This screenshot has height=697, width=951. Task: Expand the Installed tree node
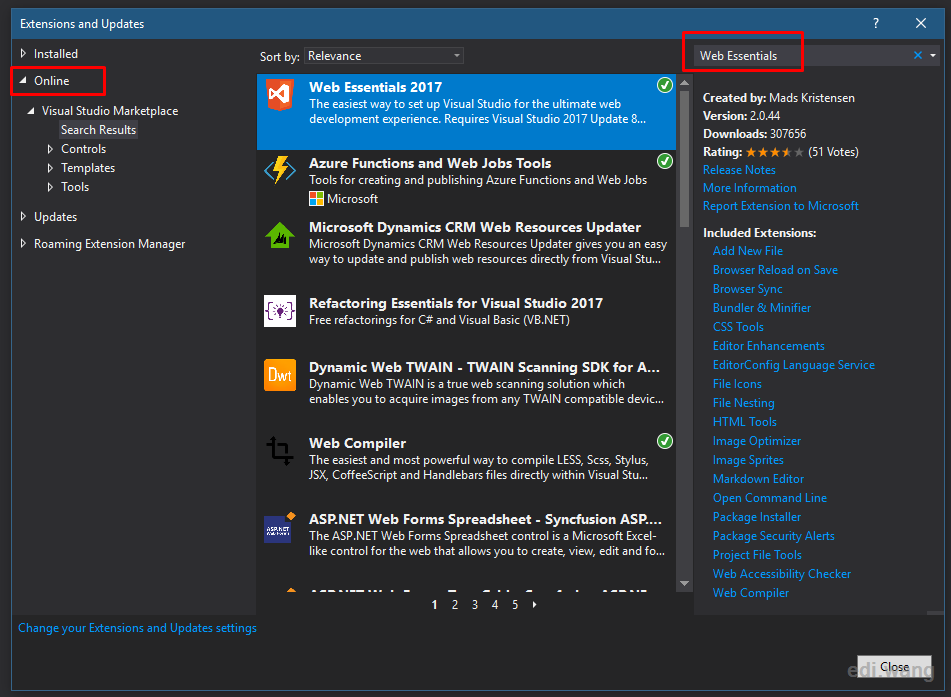[x=24, y=53]
